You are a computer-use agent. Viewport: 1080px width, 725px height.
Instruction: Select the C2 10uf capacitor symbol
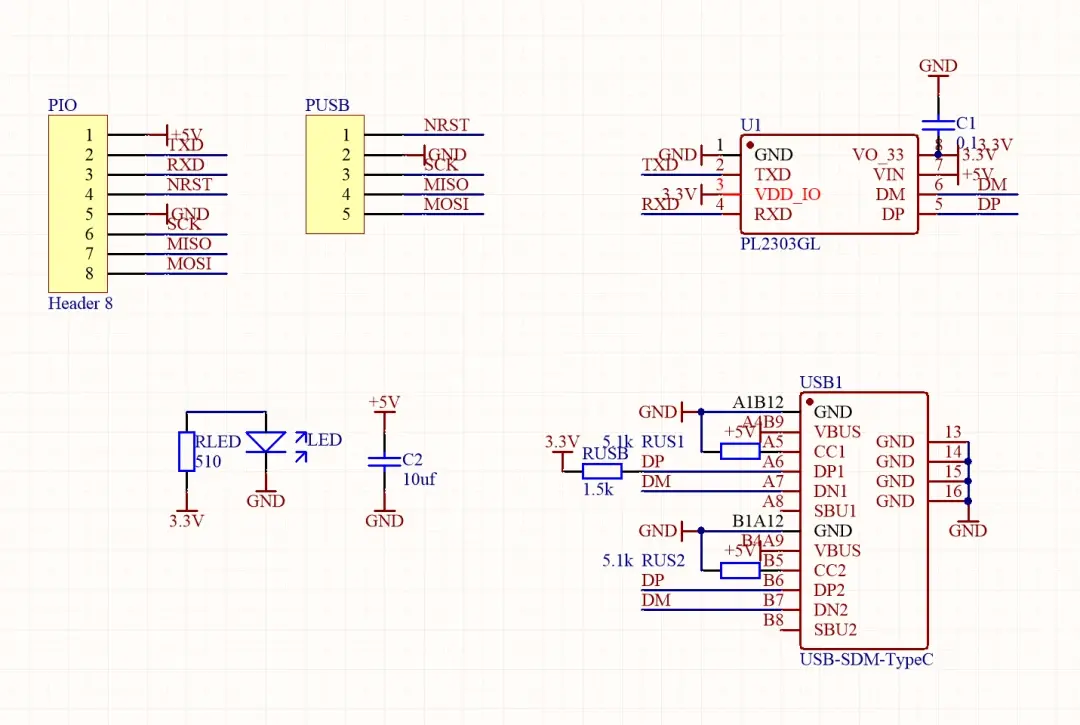(x=384, y=461)
